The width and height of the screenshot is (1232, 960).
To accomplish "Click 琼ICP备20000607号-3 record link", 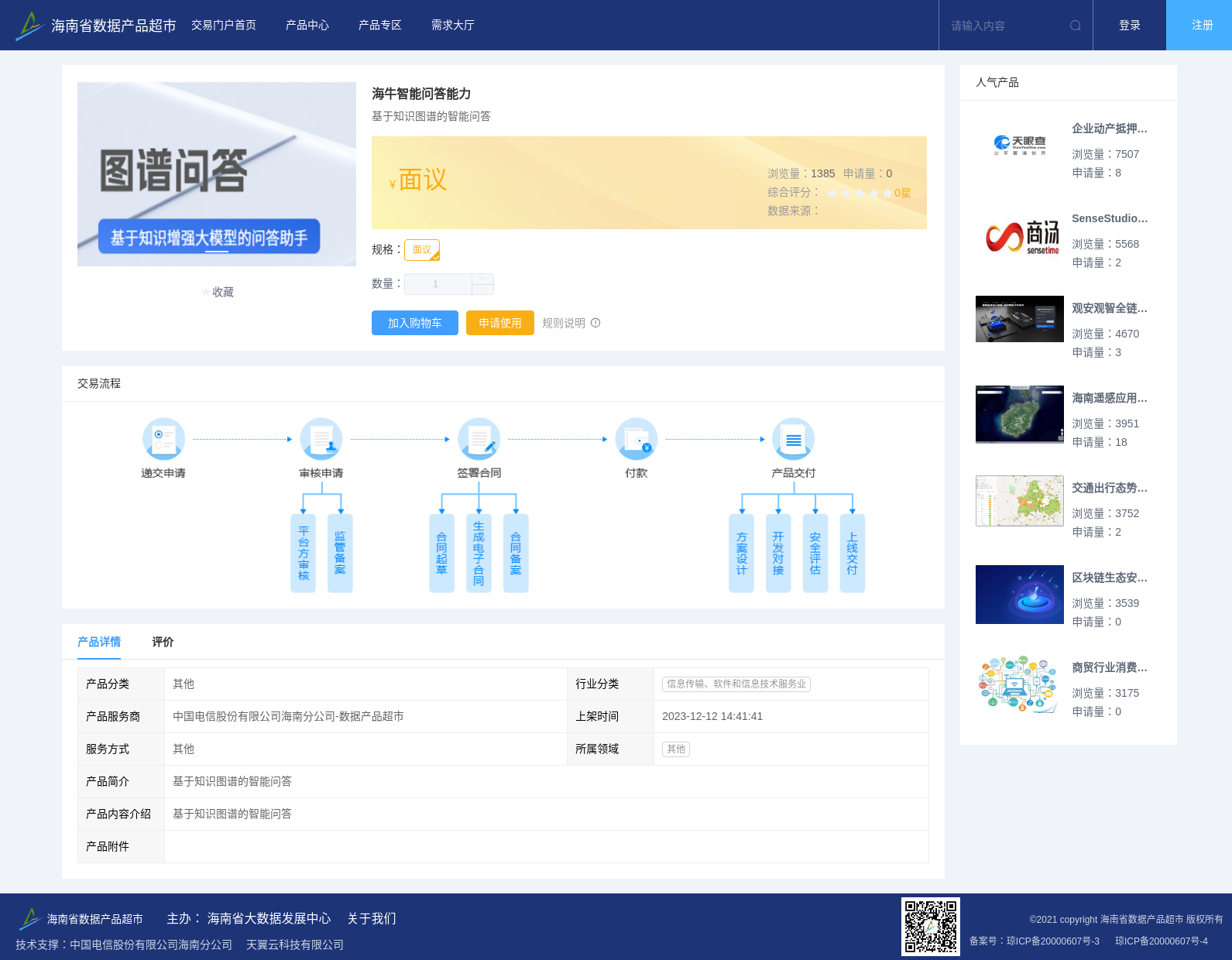I will [x=1053, y=941].
